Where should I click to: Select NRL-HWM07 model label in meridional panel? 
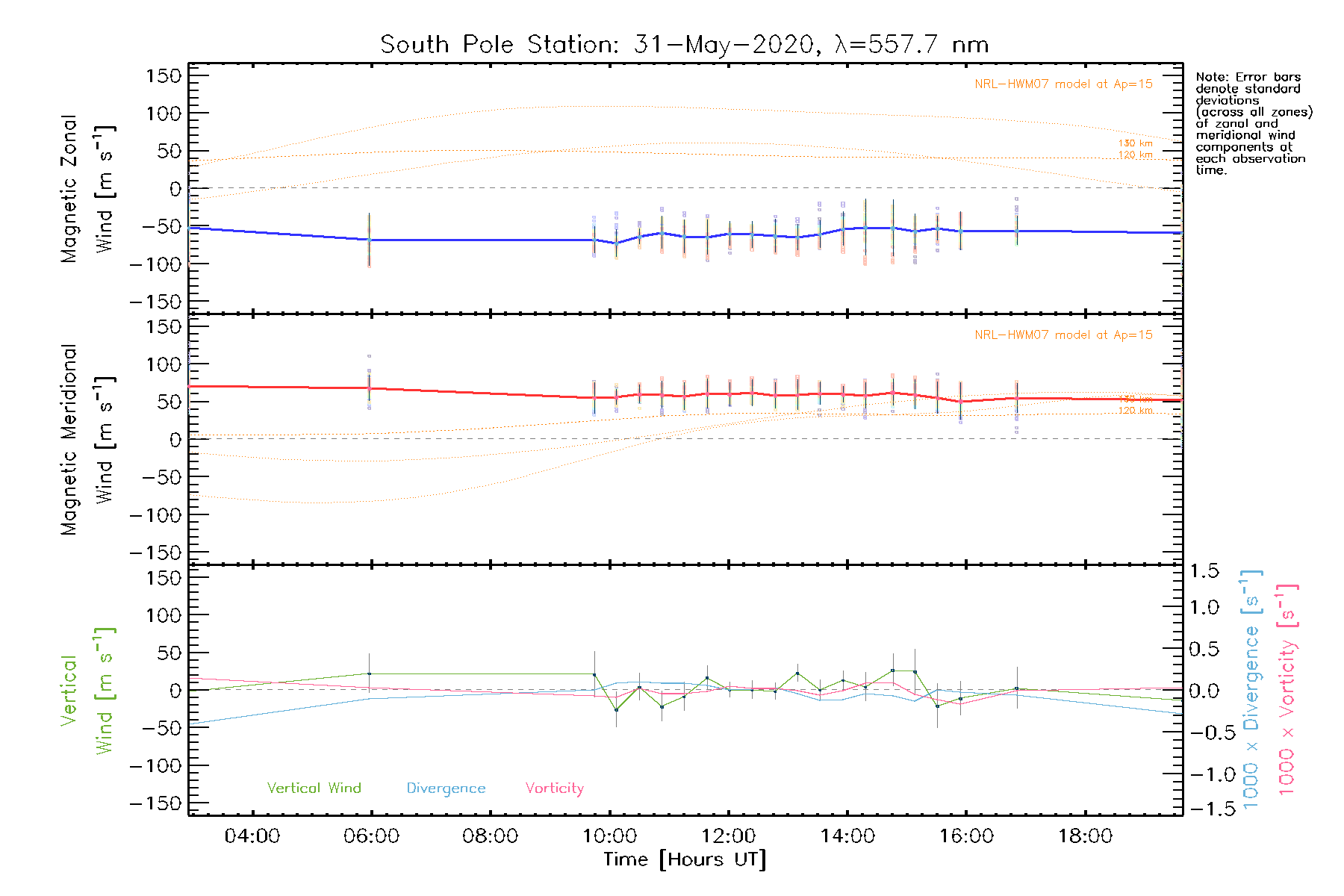point(1063,335)
